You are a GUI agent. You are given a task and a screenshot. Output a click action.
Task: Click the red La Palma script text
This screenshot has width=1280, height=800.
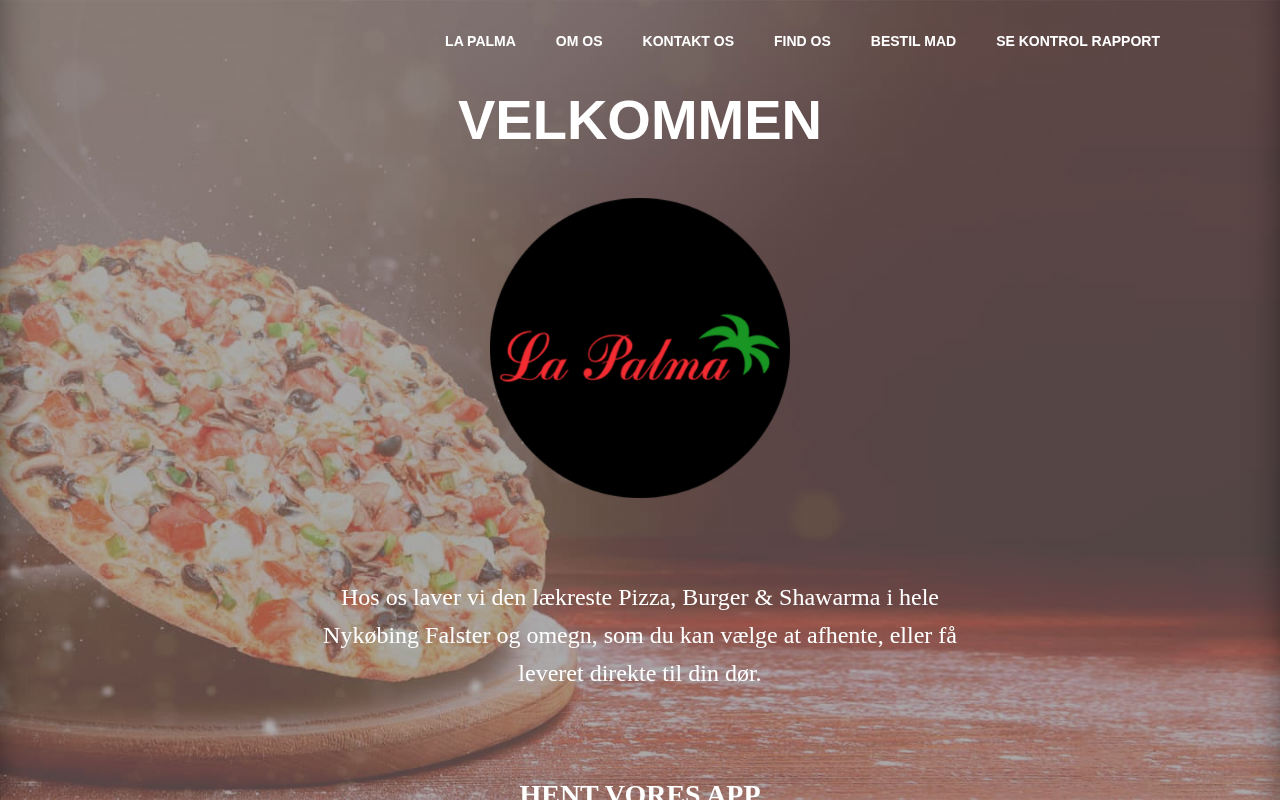click(x=612, y=355)
